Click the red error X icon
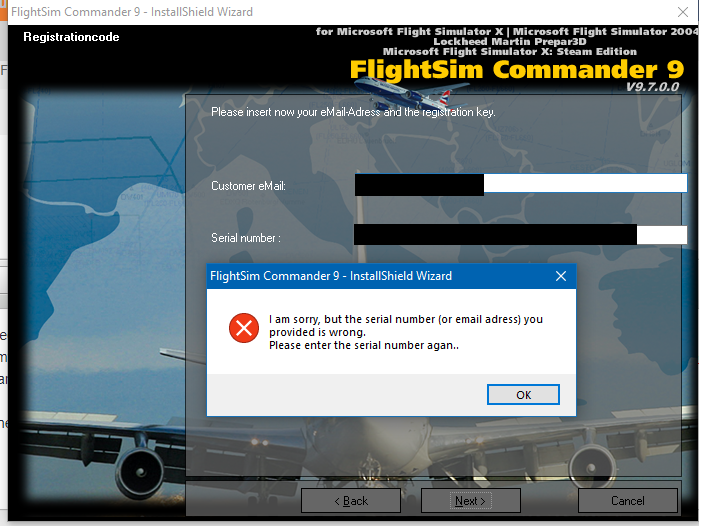This screenshot has width=702, height=526. (244, 328)
